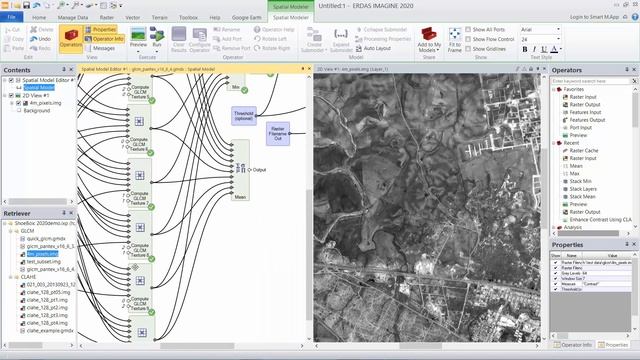
Task: Open the help icon at top right
Action: coord(635,17)
